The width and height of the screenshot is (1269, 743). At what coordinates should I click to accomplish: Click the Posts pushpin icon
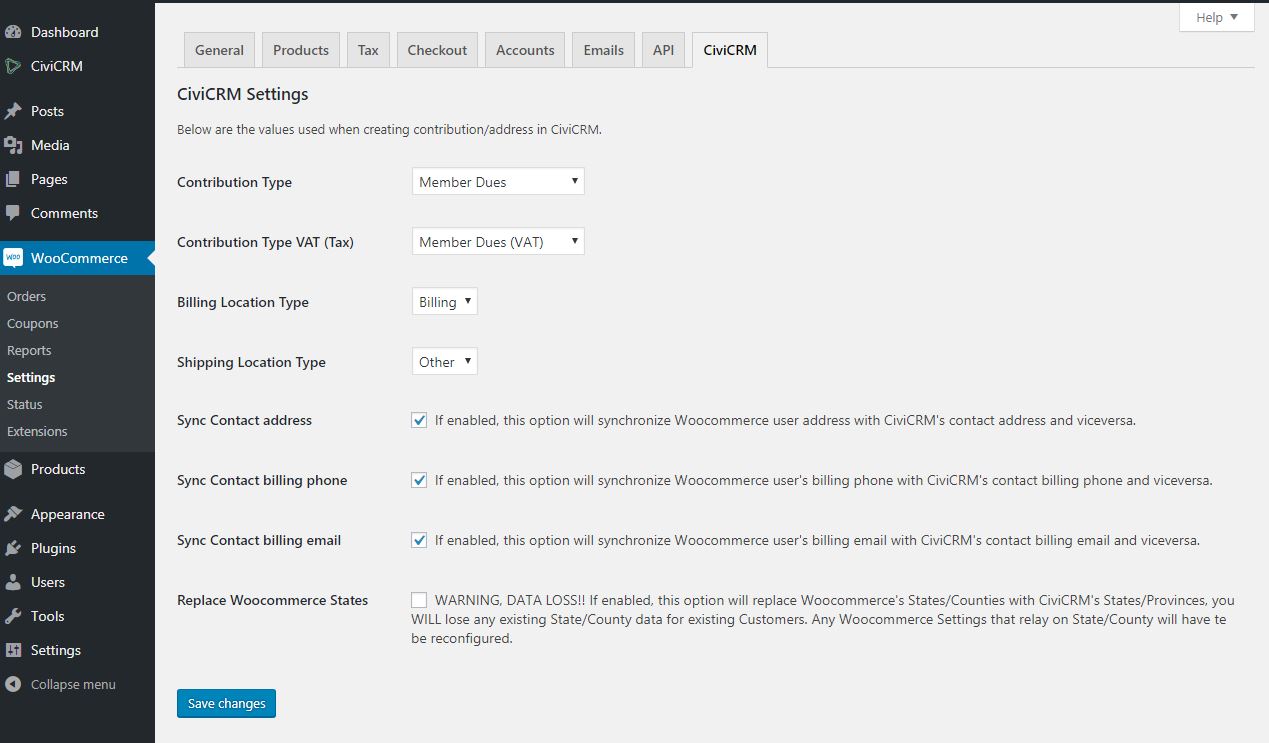point(13,111)
